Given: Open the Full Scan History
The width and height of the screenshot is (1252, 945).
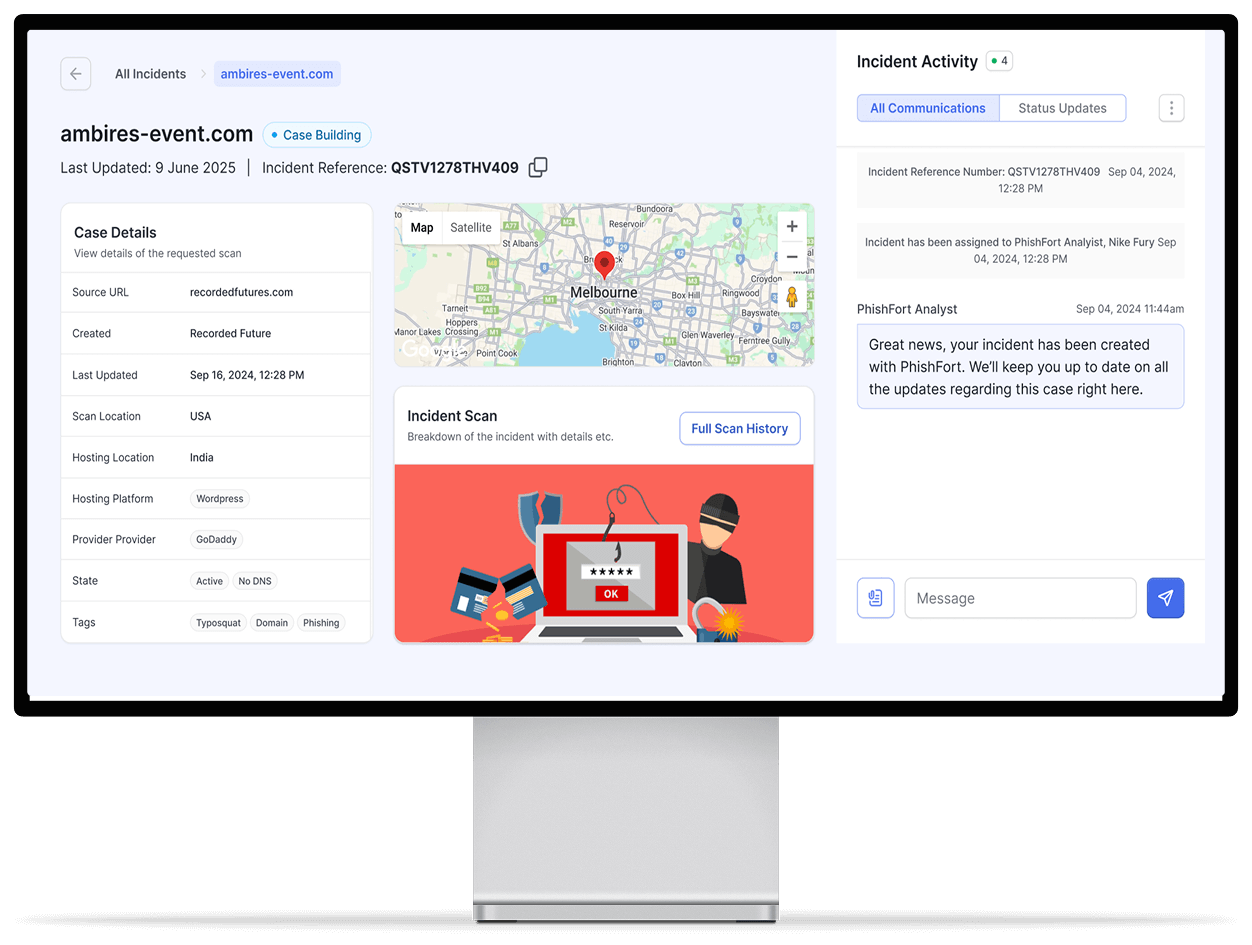Looking at the screenshot, I should pos(739,428).
